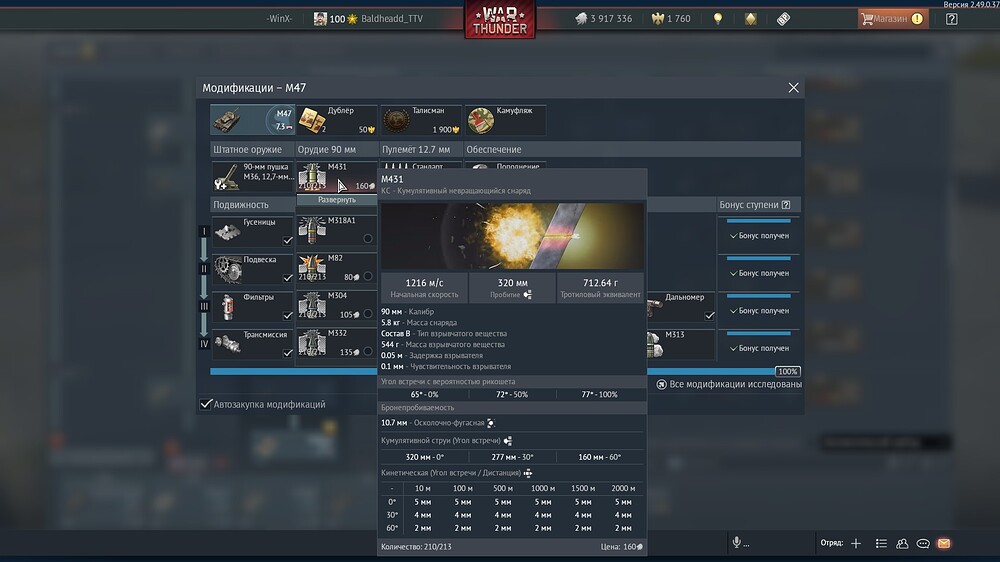This screenshot has height=562, width=1000.
Task: Toggle the Автозакупка модификаций checkbox
Action: [x=207, y=404]
